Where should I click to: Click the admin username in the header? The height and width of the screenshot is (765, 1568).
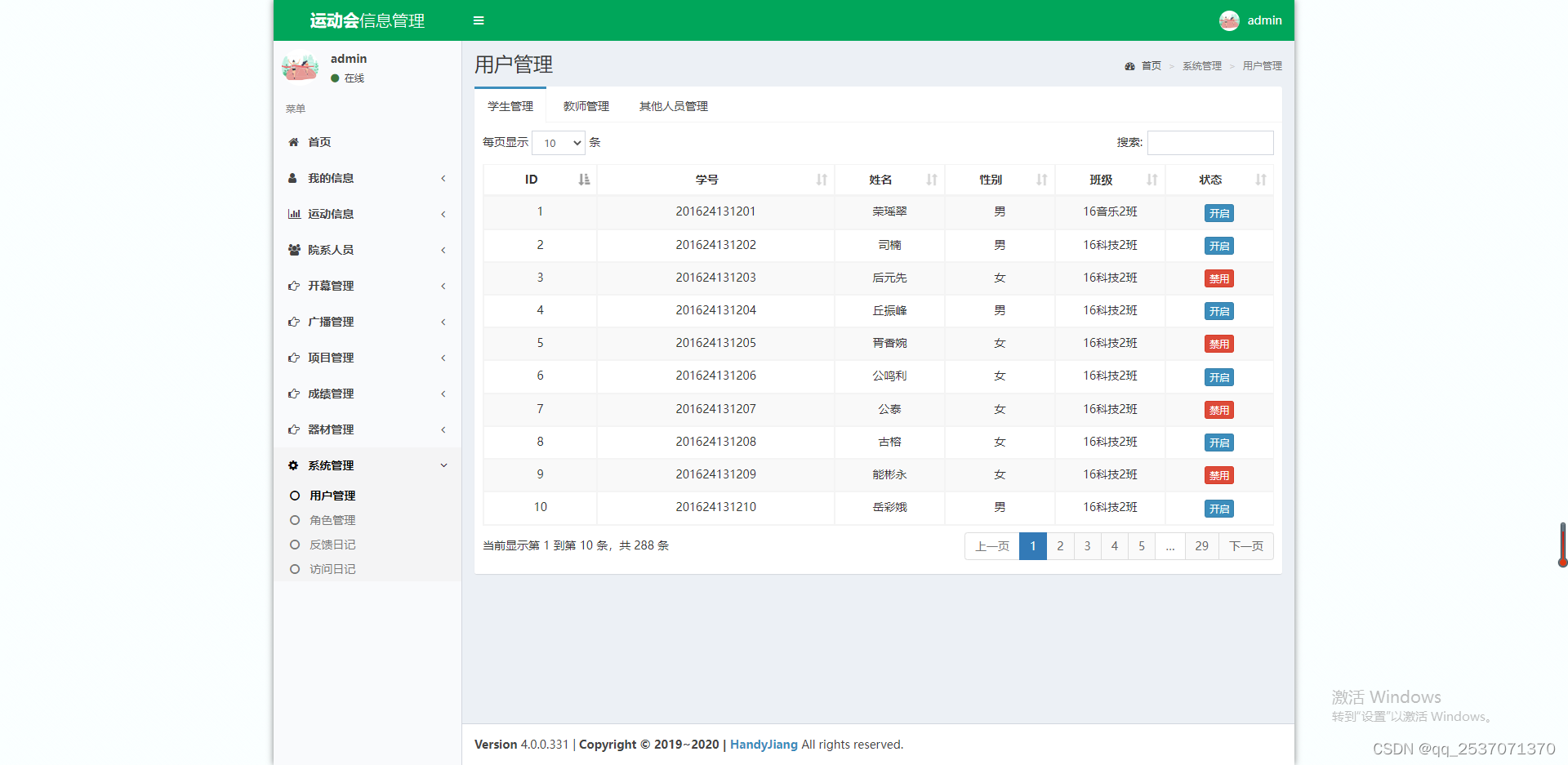(x=1264, y=20)
